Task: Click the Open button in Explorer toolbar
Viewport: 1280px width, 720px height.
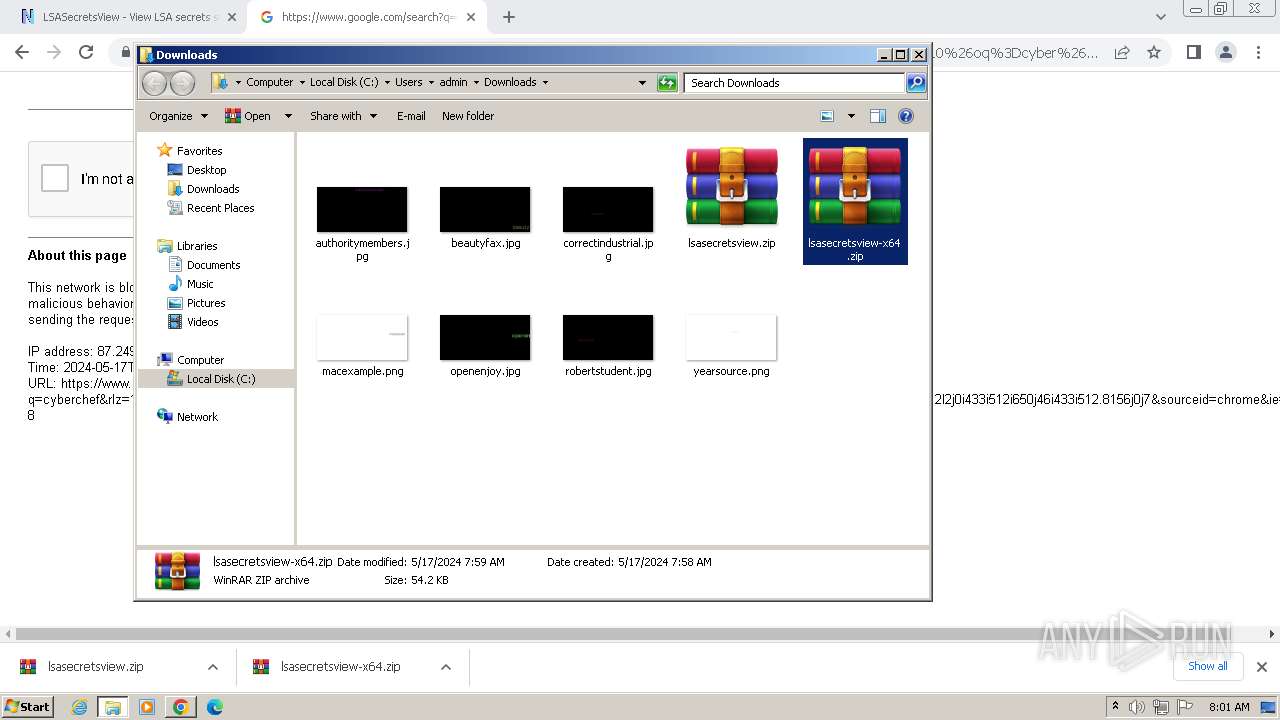Action: click(x=248, y=116)
